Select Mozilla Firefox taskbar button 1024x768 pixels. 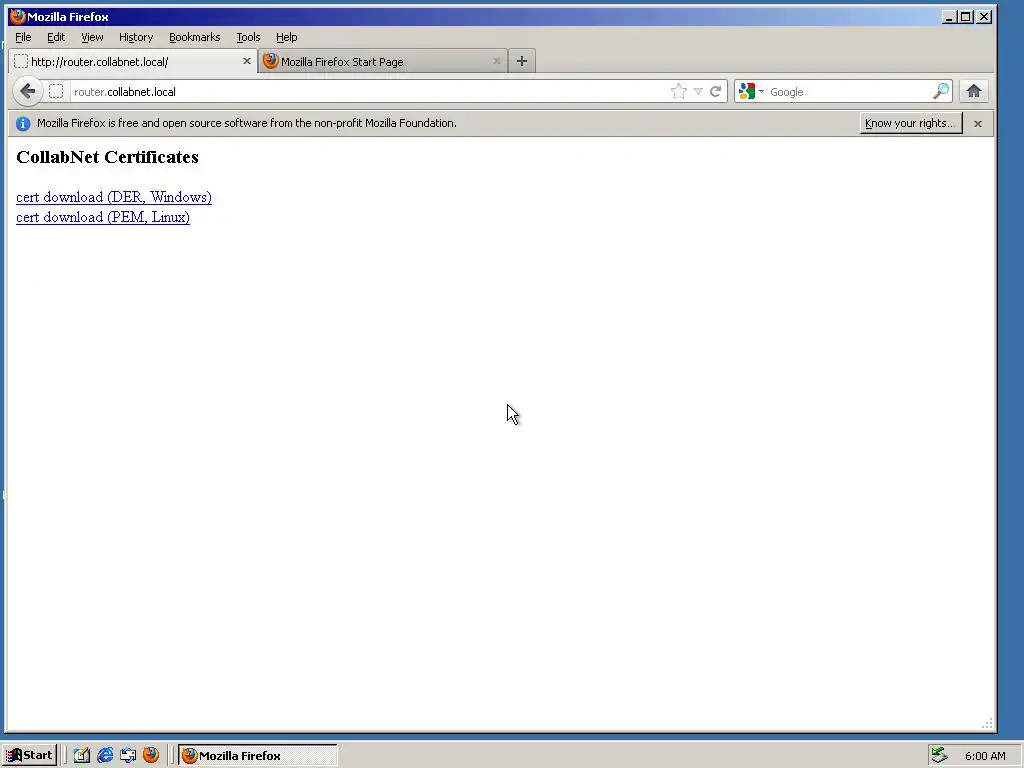tap(258, 756)
